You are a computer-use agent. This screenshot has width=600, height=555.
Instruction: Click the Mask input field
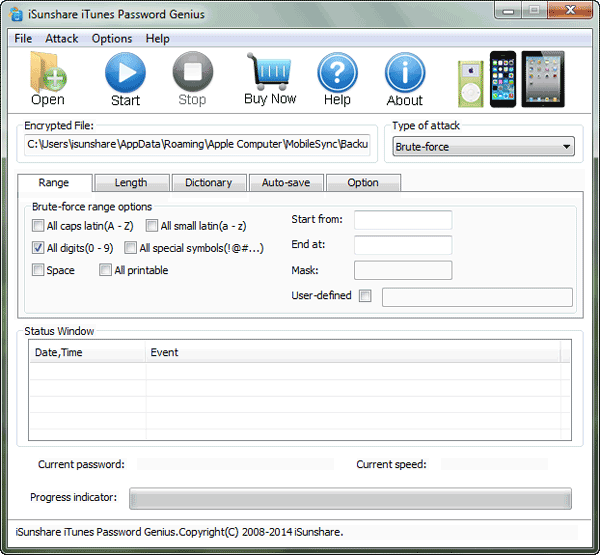[x=403, y=270]
